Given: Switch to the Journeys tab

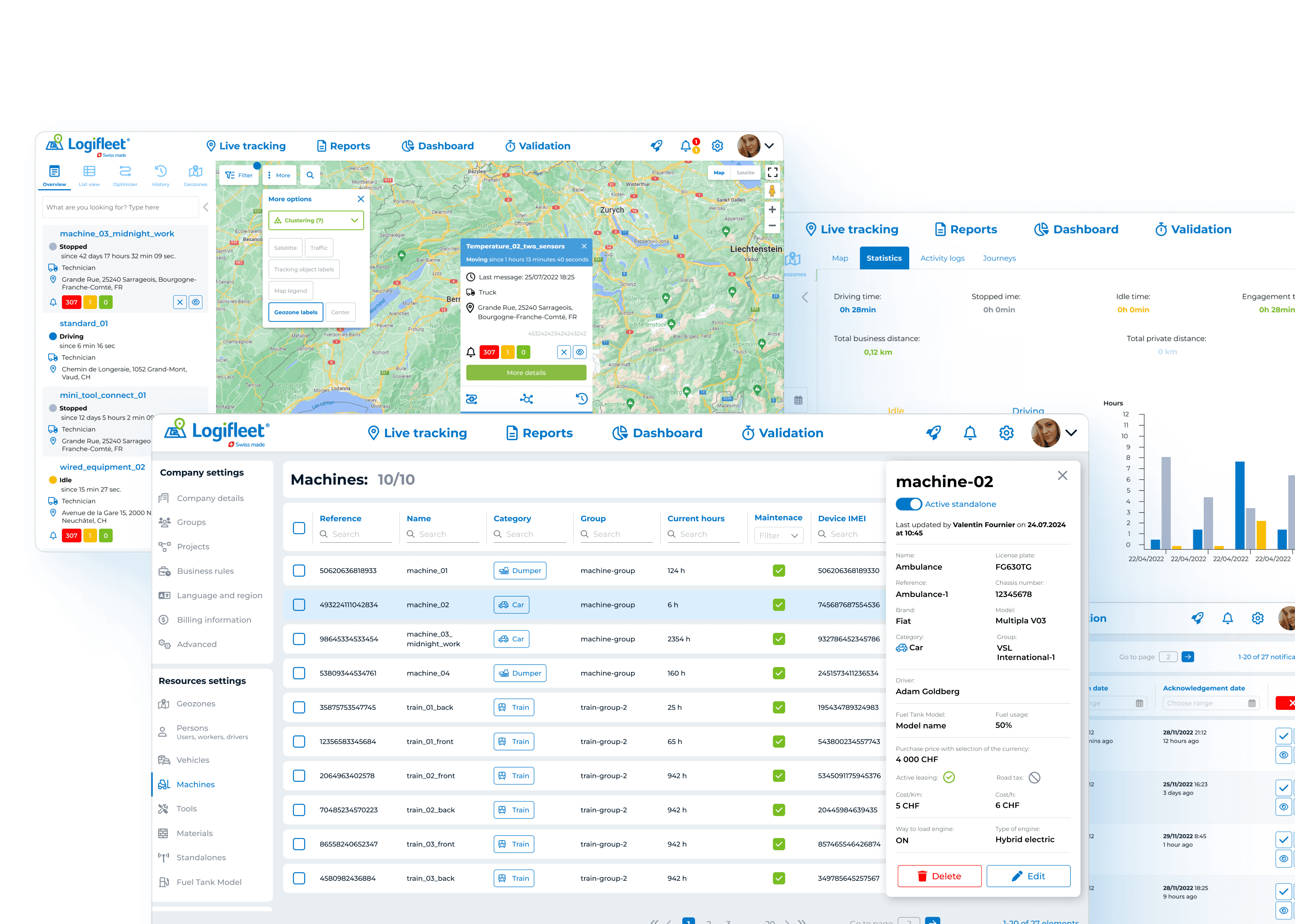Looking at the screenshot, I should pos(999,258).
